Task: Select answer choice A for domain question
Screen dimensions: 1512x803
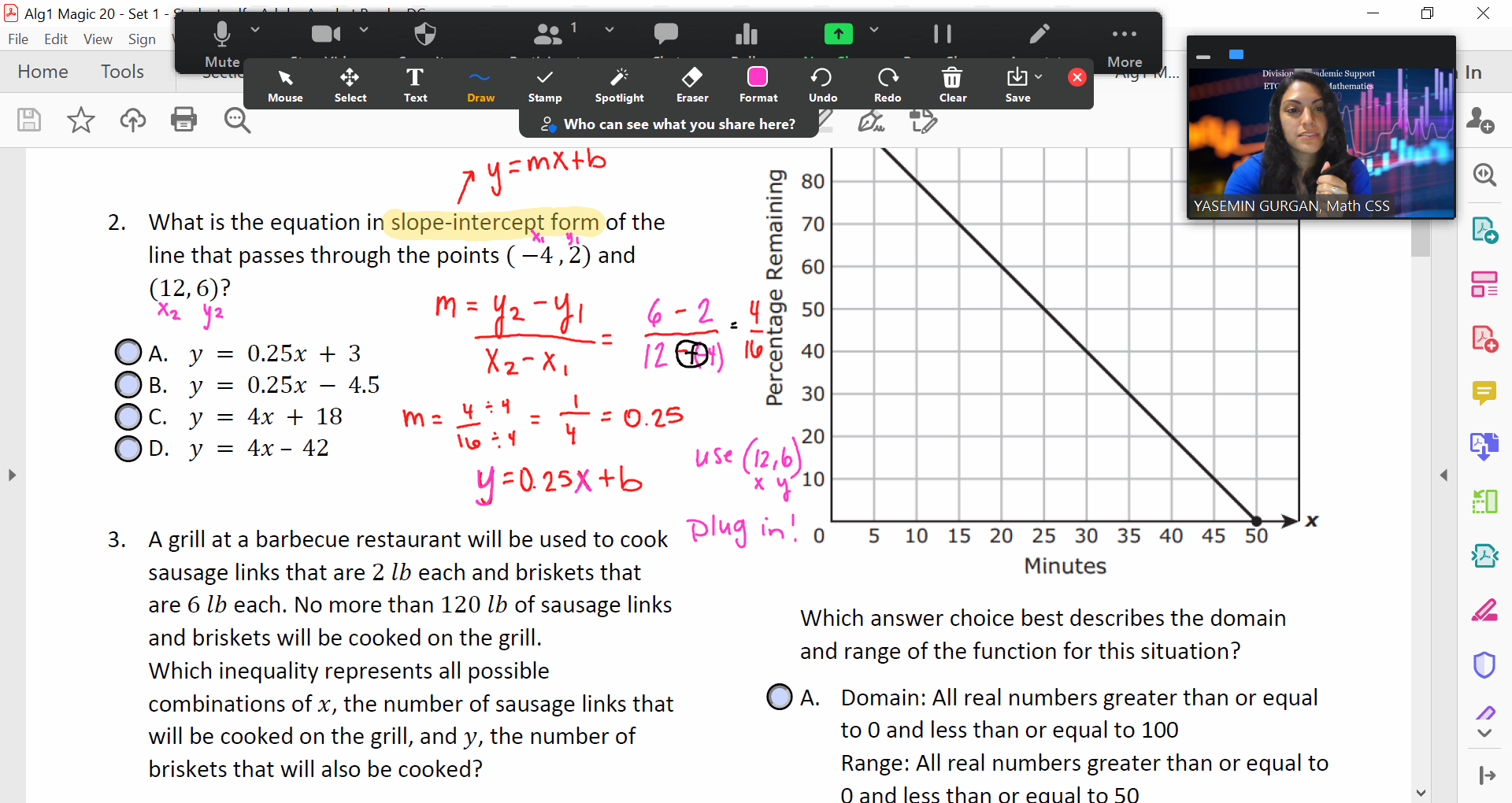Action: tap(779, 697)
